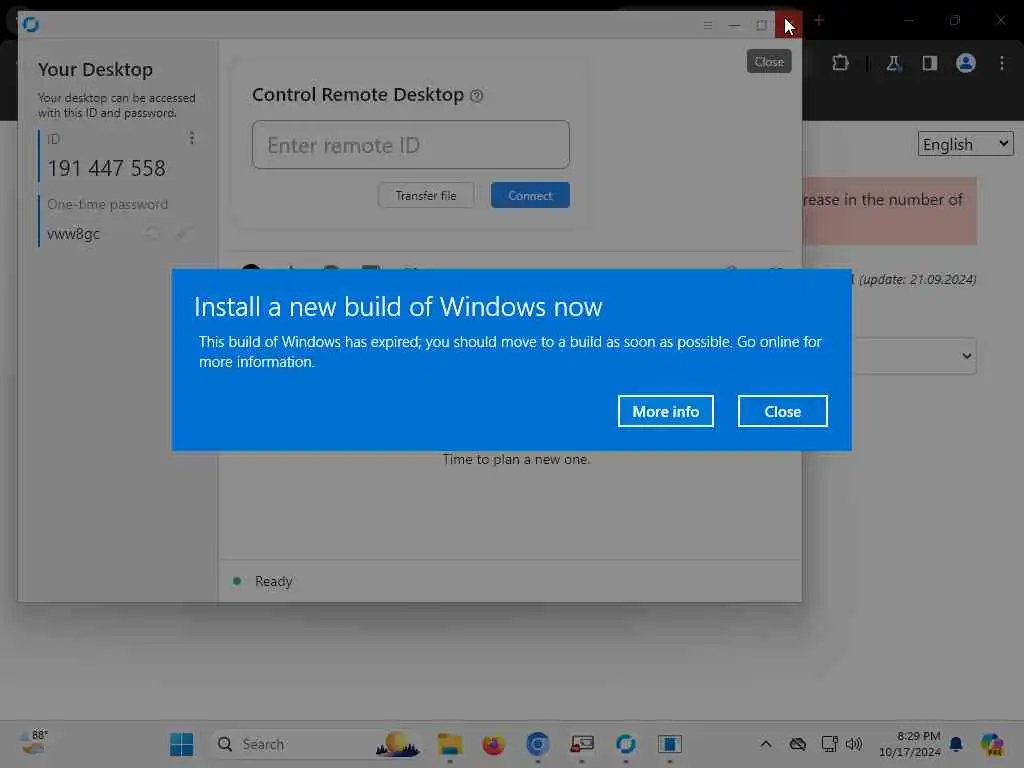The height and width of the screenshot is (768, 1024).
Task: Click the Transfer file button
Action: (x=426, y=195)
